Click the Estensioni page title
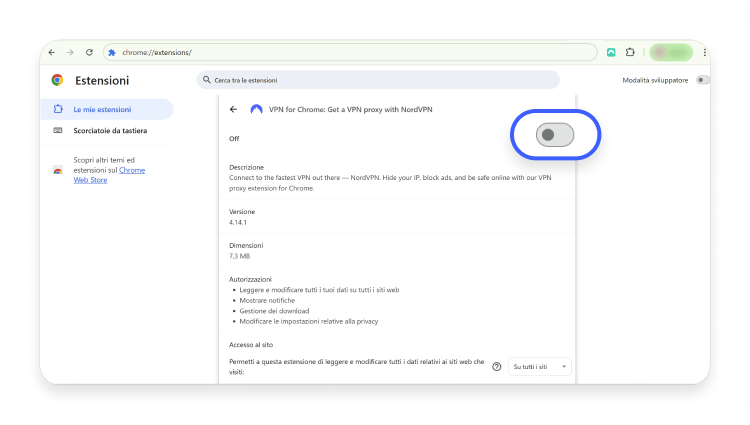 102,80
